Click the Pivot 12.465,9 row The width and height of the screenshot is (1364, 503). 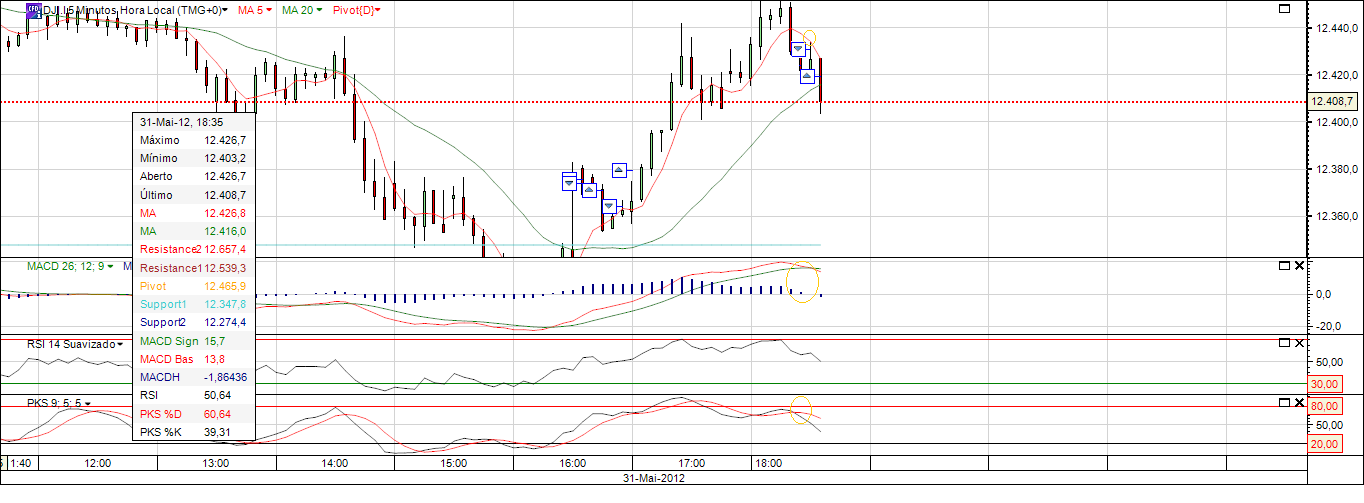[194, 286]
